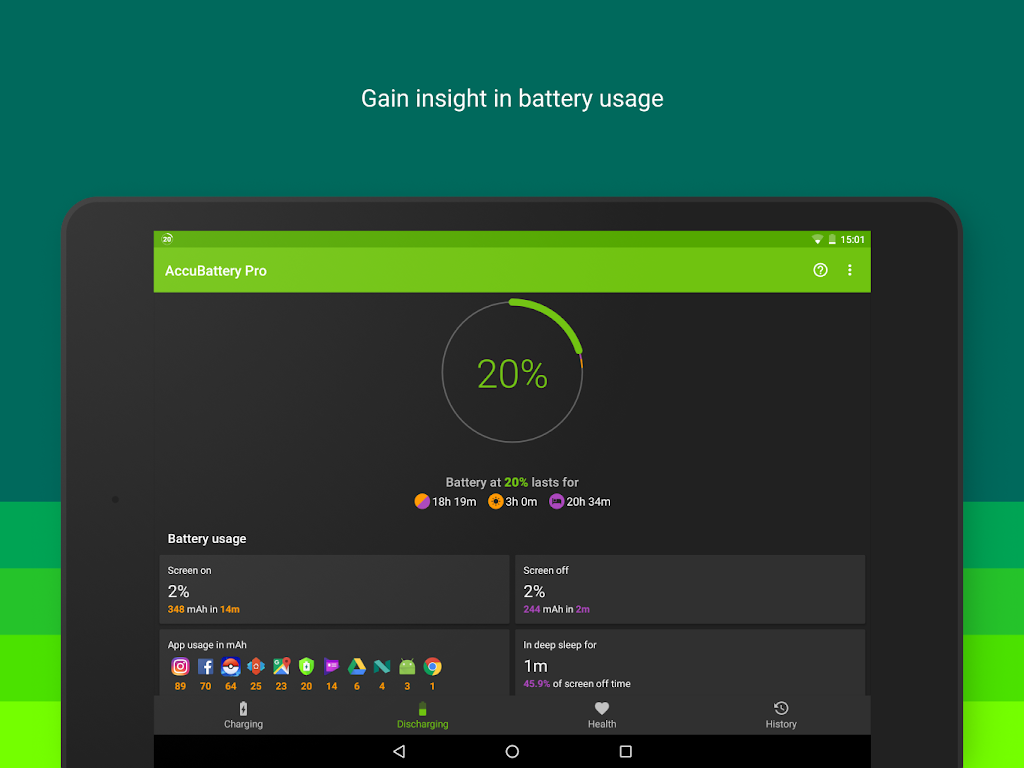
Task: Tap the 18h 19m combined estimate
Action: click(x=455, y=502)
